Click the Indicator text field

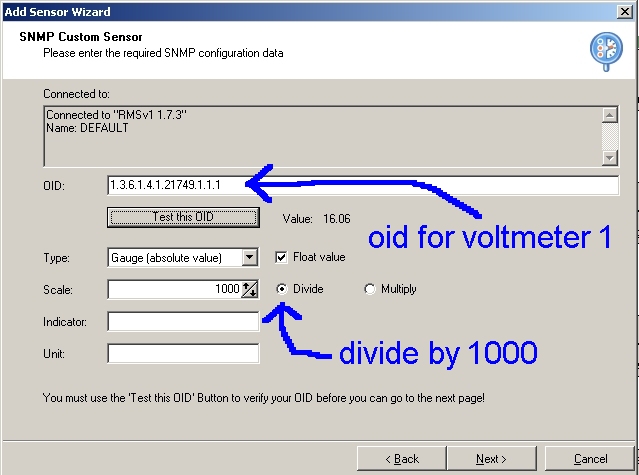tap(183, 321)
